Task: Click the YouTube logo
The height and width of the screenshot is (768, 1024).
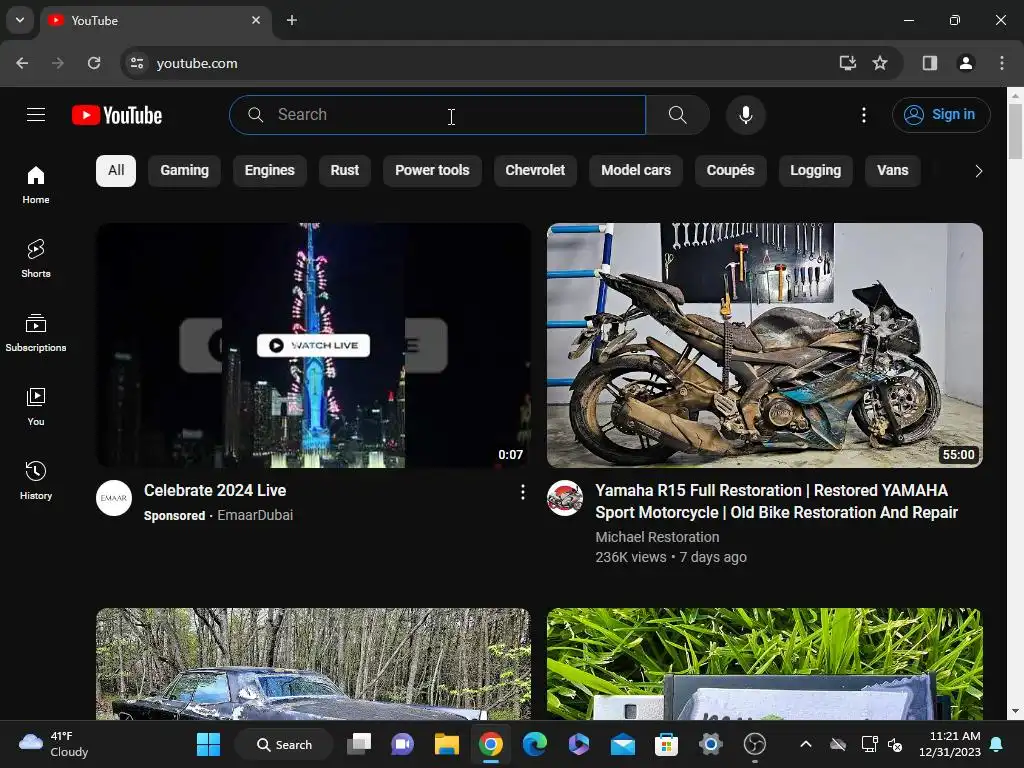Action: (x=117, y=115)
